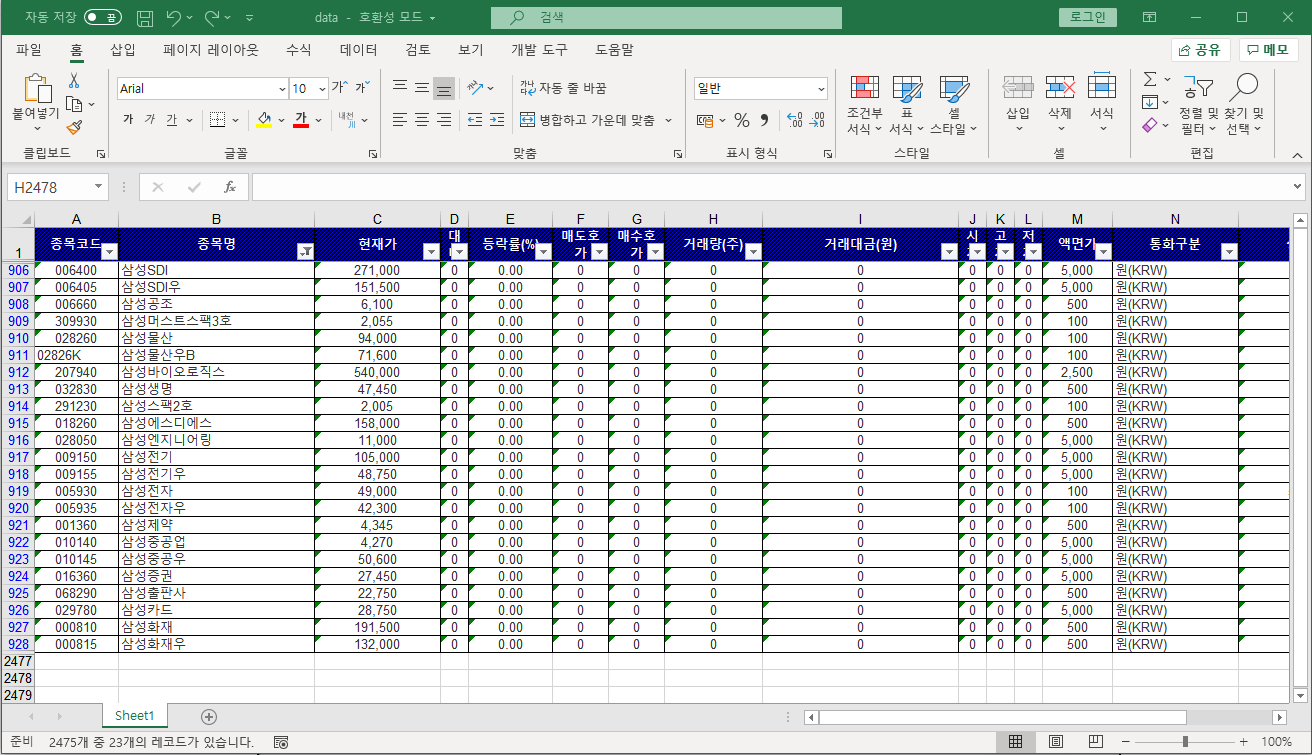This screenshot has height=755, width=1312.
Task: Switch to 보기 (View) tab
Action: [x=471, y=50]
